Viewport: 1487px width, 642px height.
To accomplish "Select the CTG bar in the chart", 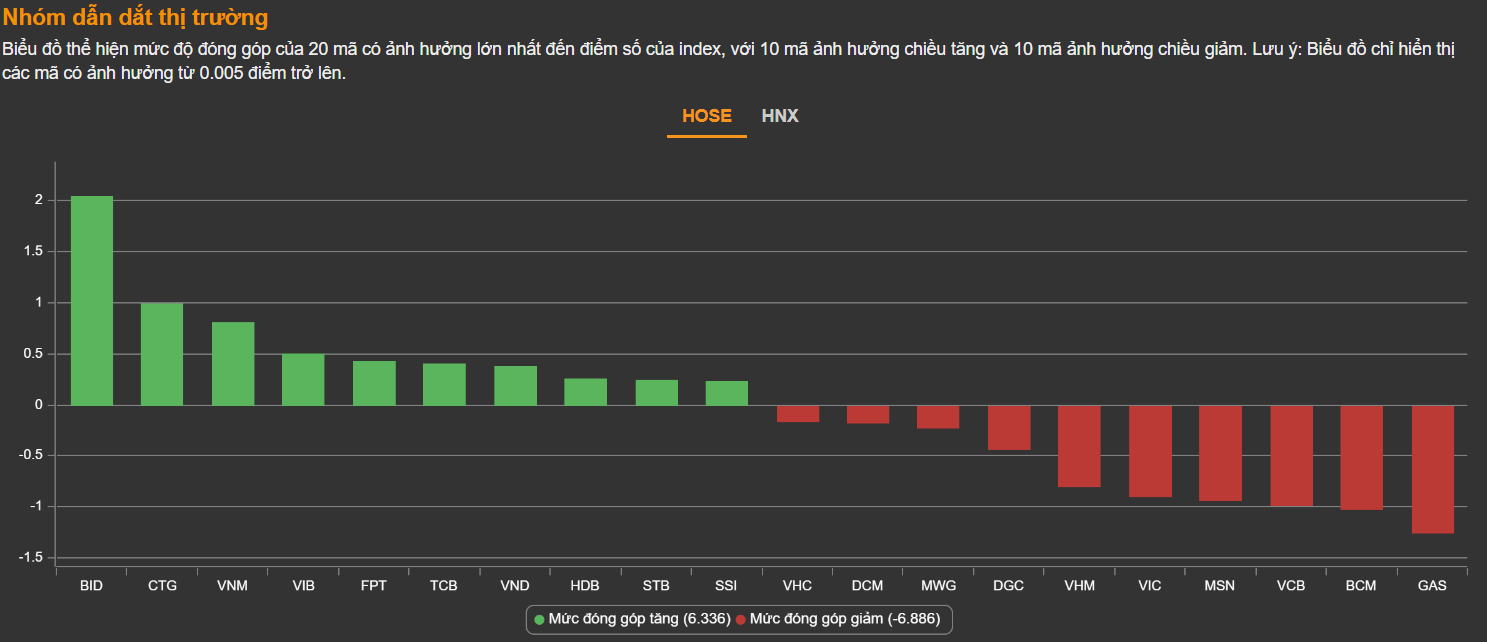I will (162, 354).
